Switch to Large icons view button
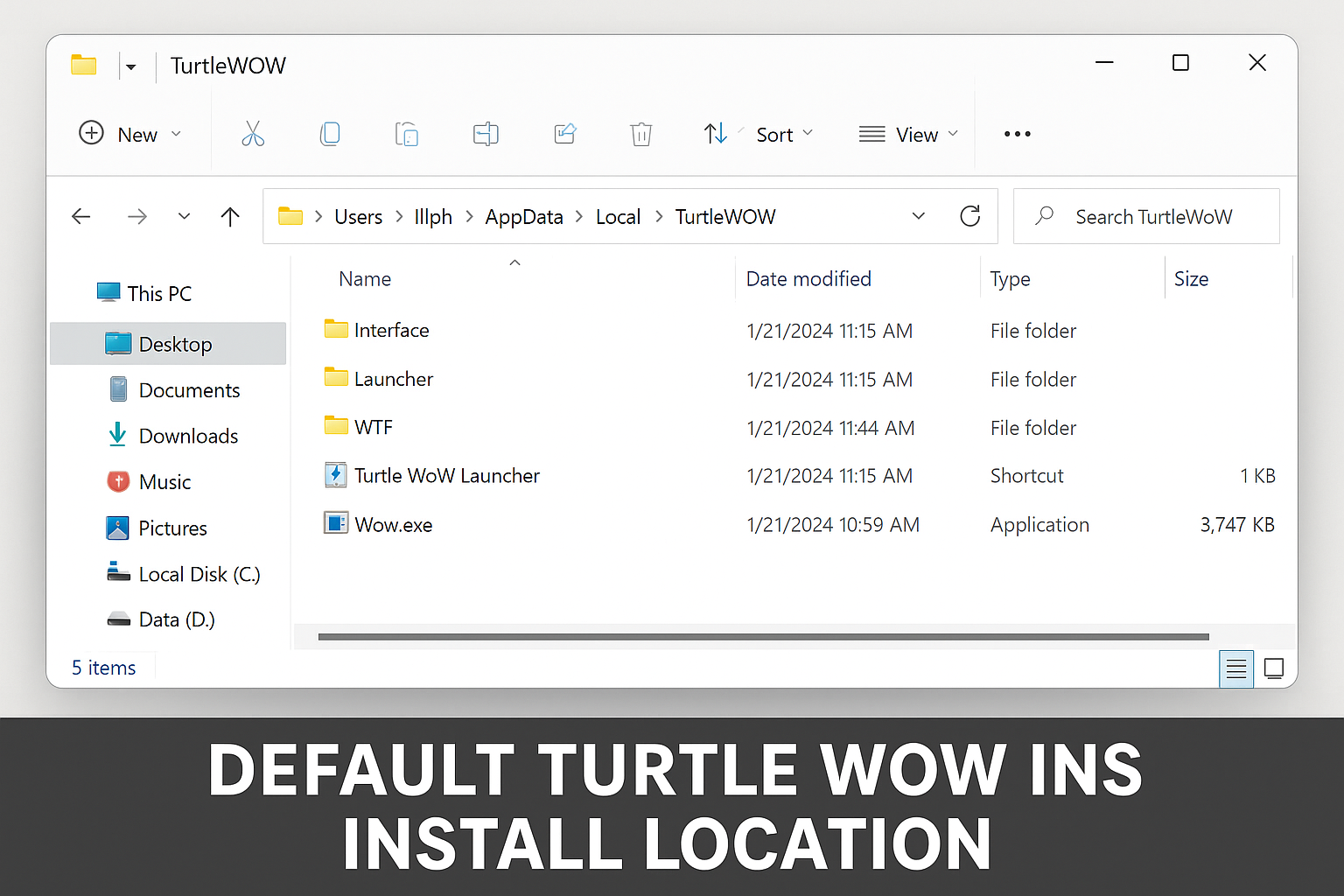Screen dimensions: 1344x896 click(x=1274, y=668)
